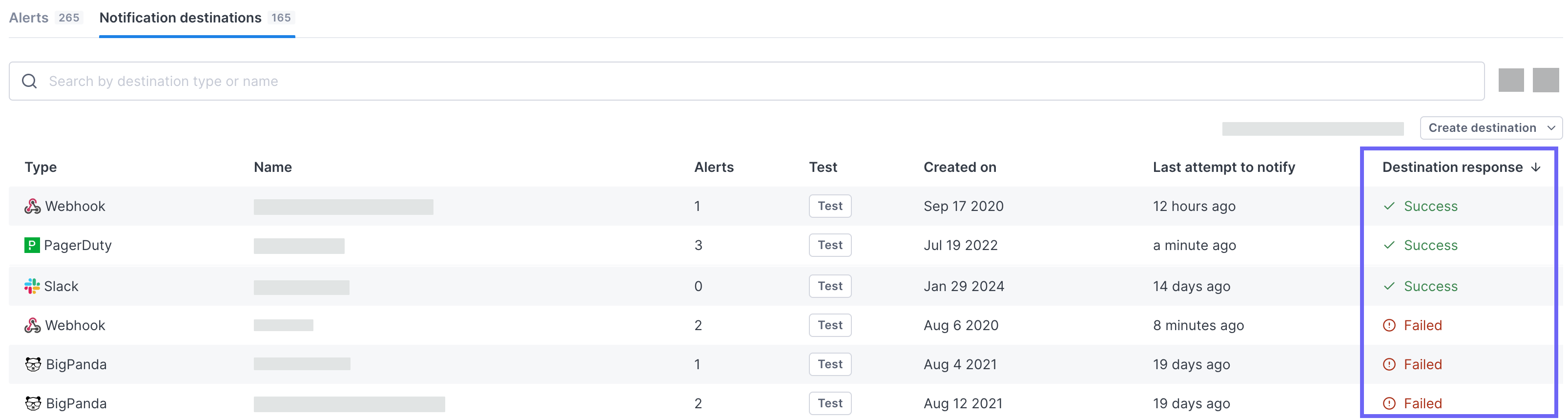Click the Success status in the PagerDuty row
This screenshot has height=419, width=1568.
coord(1430,245)
